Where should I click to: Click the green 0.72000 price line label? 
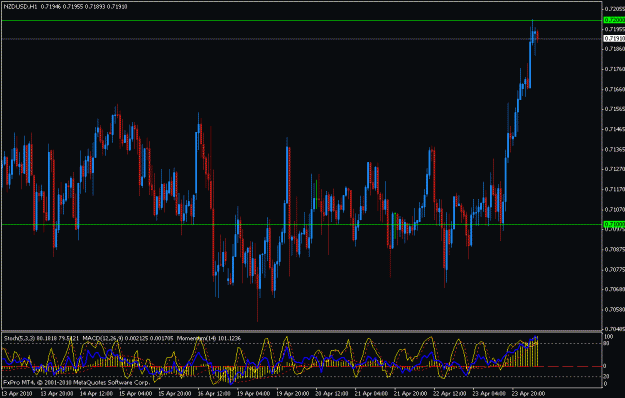click(x=614, y=20)
